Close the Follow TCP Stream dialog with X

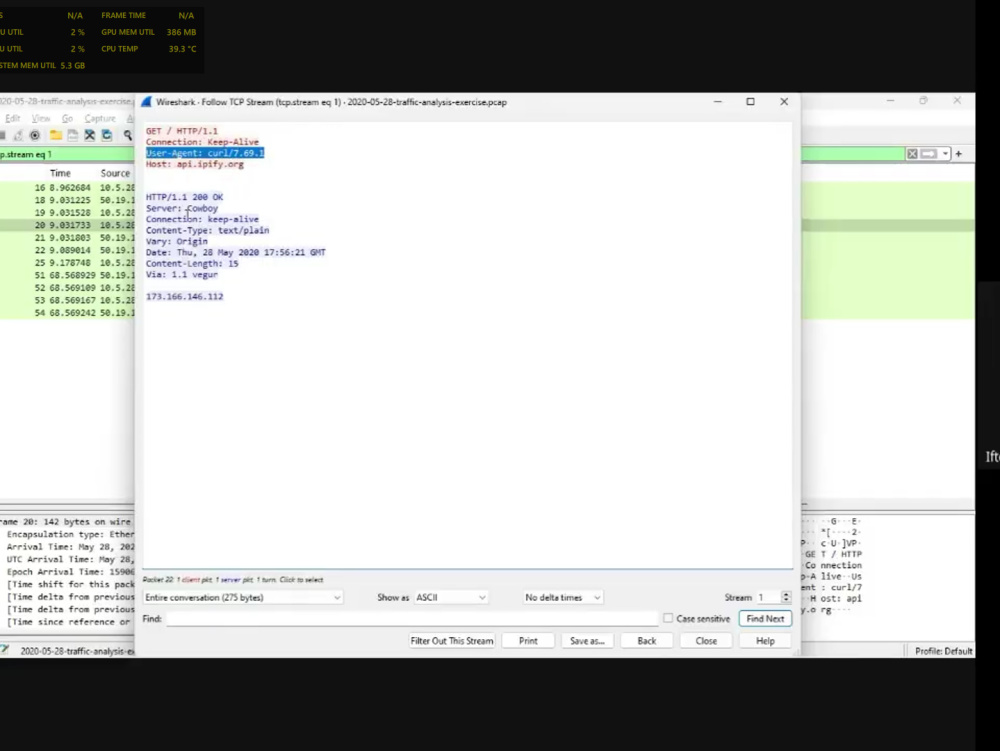(784, 101)
